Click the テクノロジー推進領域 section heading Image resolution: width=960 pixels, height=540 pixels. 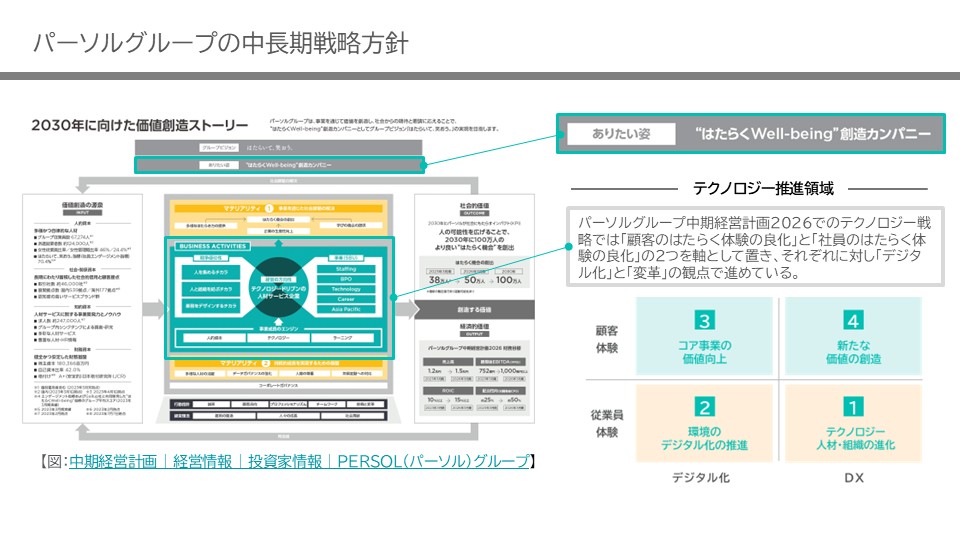[757, 187]
